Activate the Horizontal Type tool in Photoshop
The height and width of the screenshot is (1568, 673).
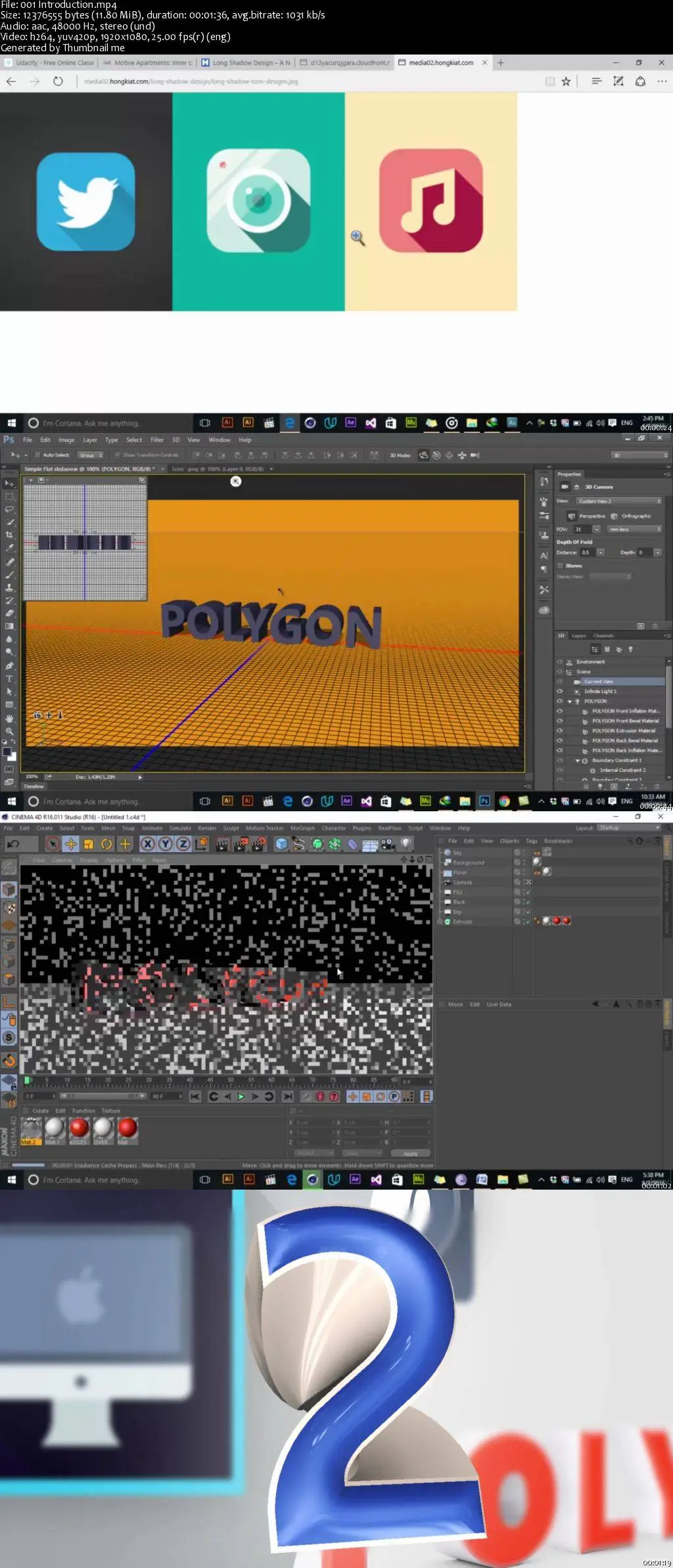pyautogui.click(x=9, y=679)
